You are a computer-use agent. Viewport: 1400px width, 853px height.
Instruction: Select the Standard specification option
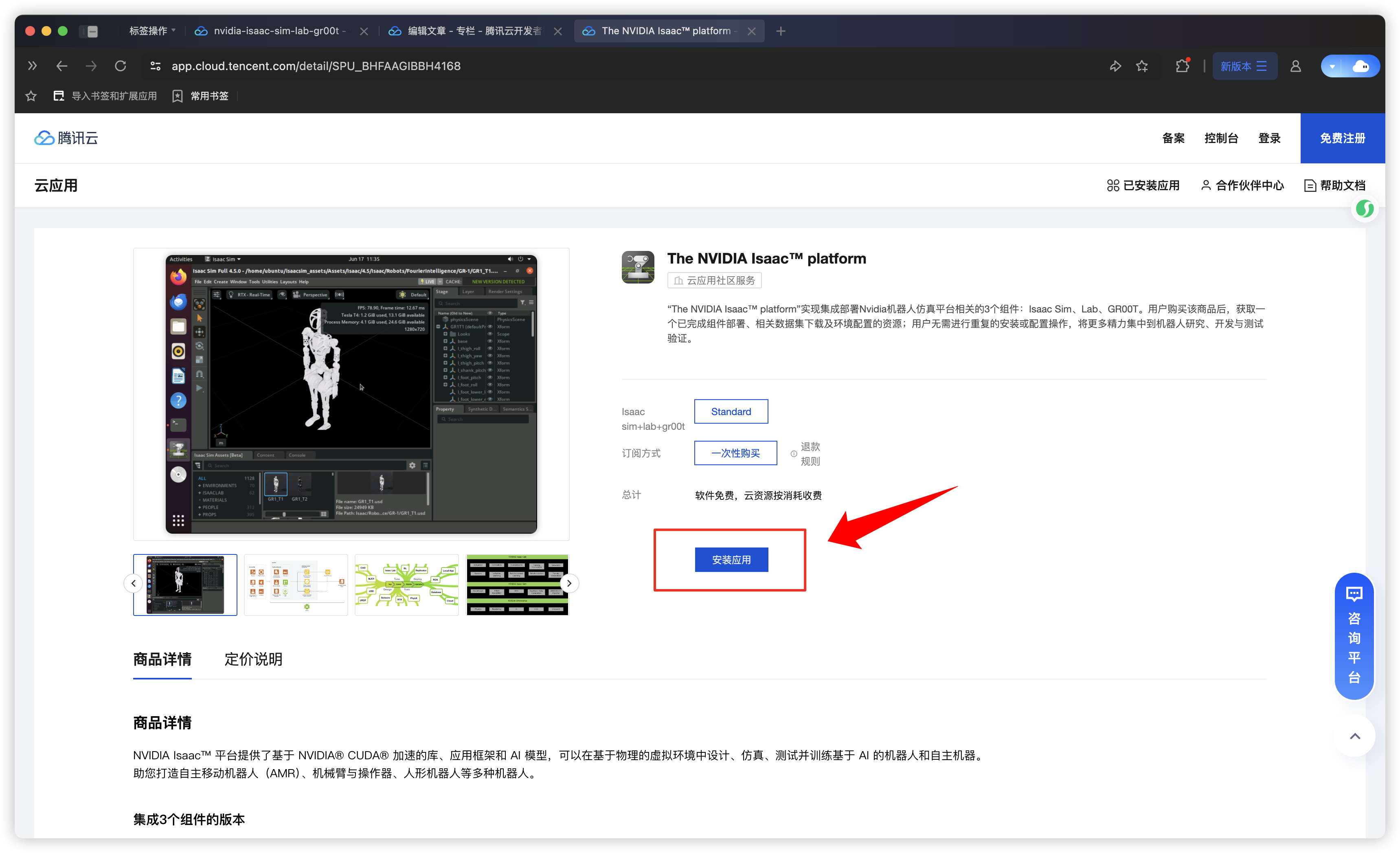click(x=731, y=411)
